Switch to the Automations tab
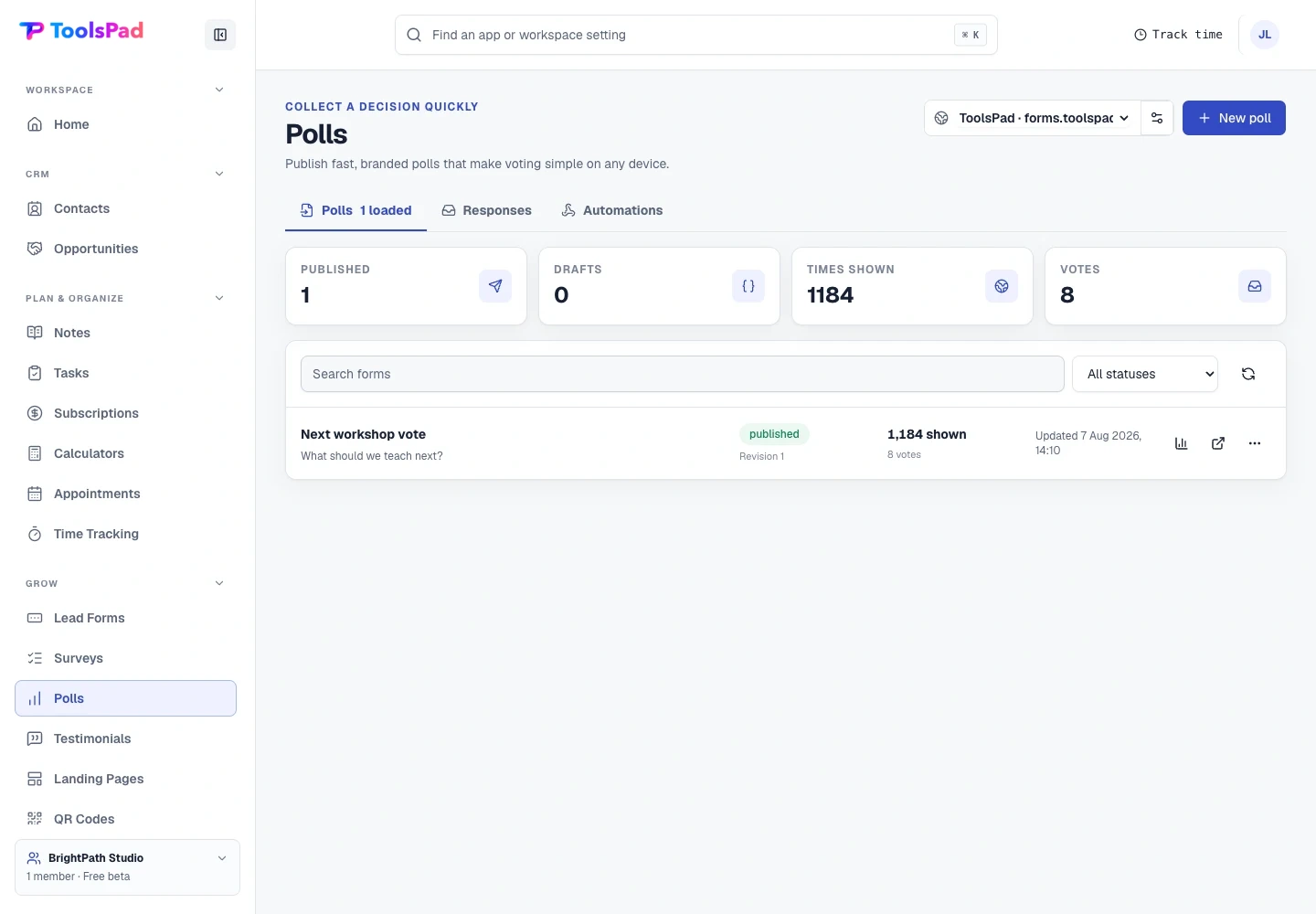The image size is (1316, 914). click(x=612, y=210)
